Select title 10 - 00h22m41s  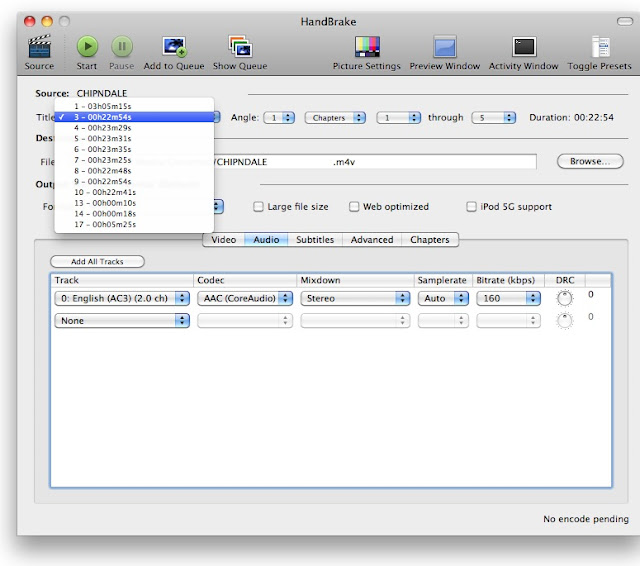coord(134,192)
